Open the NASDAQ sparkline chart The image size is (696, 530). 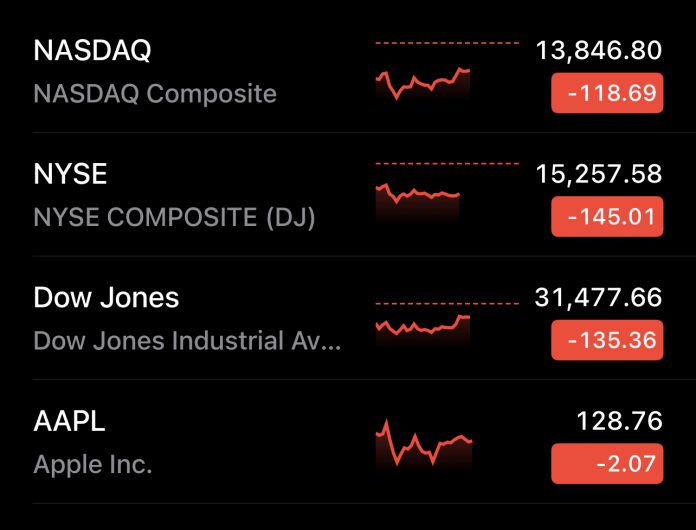pyautogui.click(x=423, y=82)
